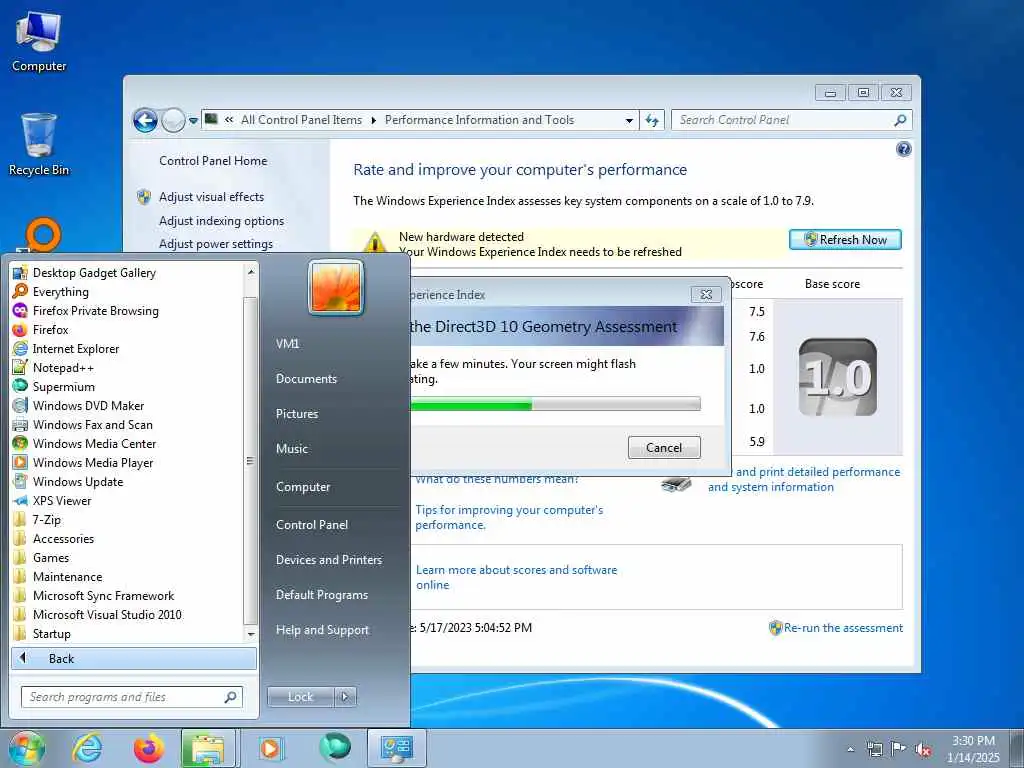This screenshot has width=1024, height=768.
Task: Click Re-run the assessment link
Action: click(843, 628)
